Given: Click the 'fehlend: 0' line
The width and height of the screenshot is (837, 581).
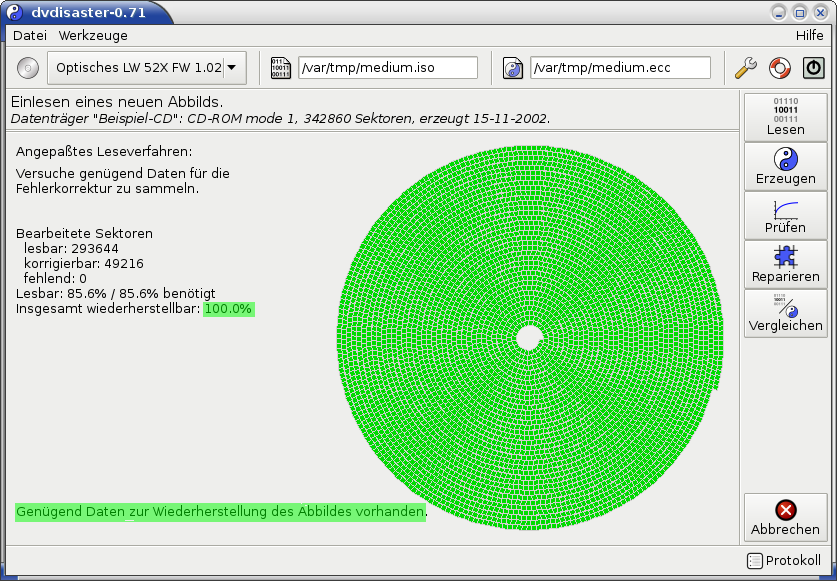Looking at the screenshot, I should (x=55, y=279).
